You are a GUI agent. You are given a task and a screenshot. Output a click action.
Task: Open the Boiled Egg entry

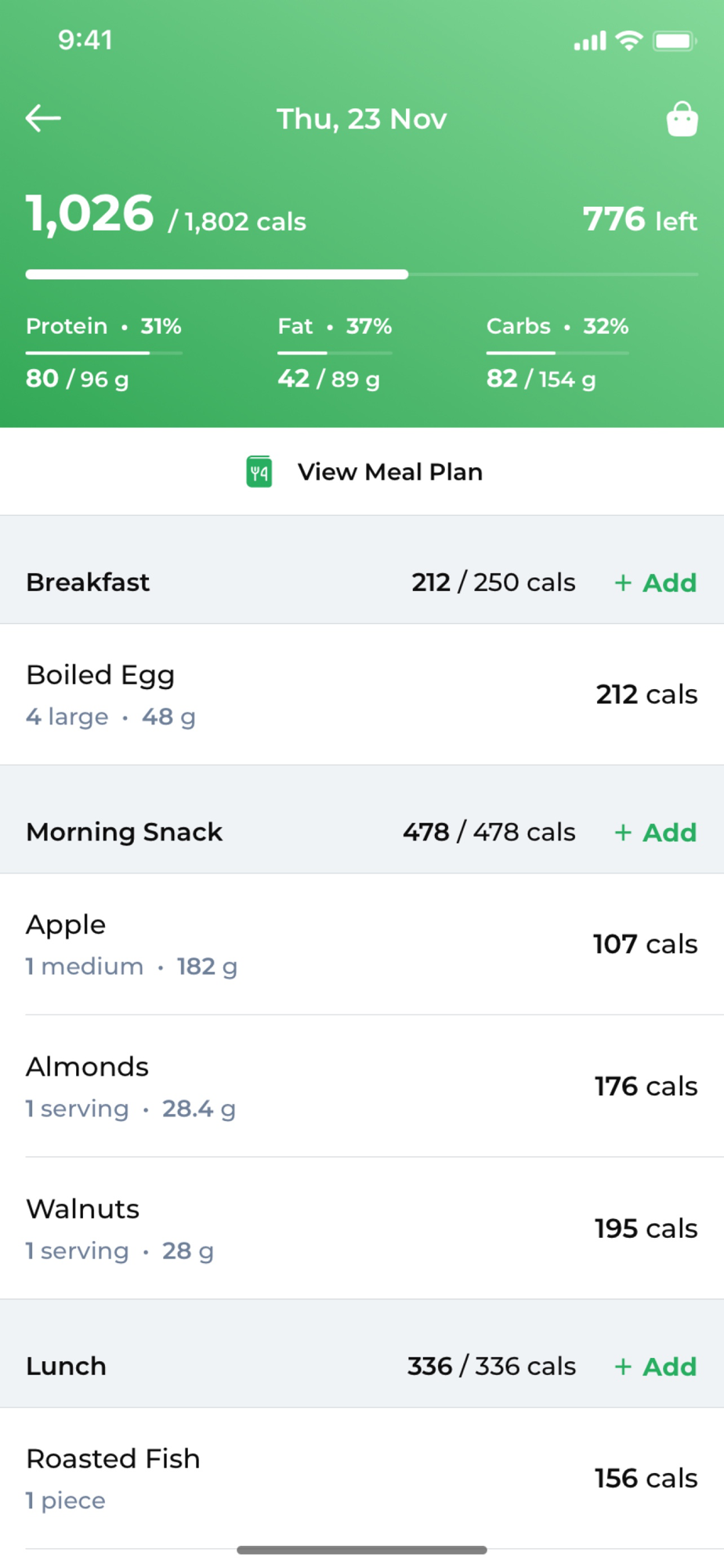(x=362, y=695)
